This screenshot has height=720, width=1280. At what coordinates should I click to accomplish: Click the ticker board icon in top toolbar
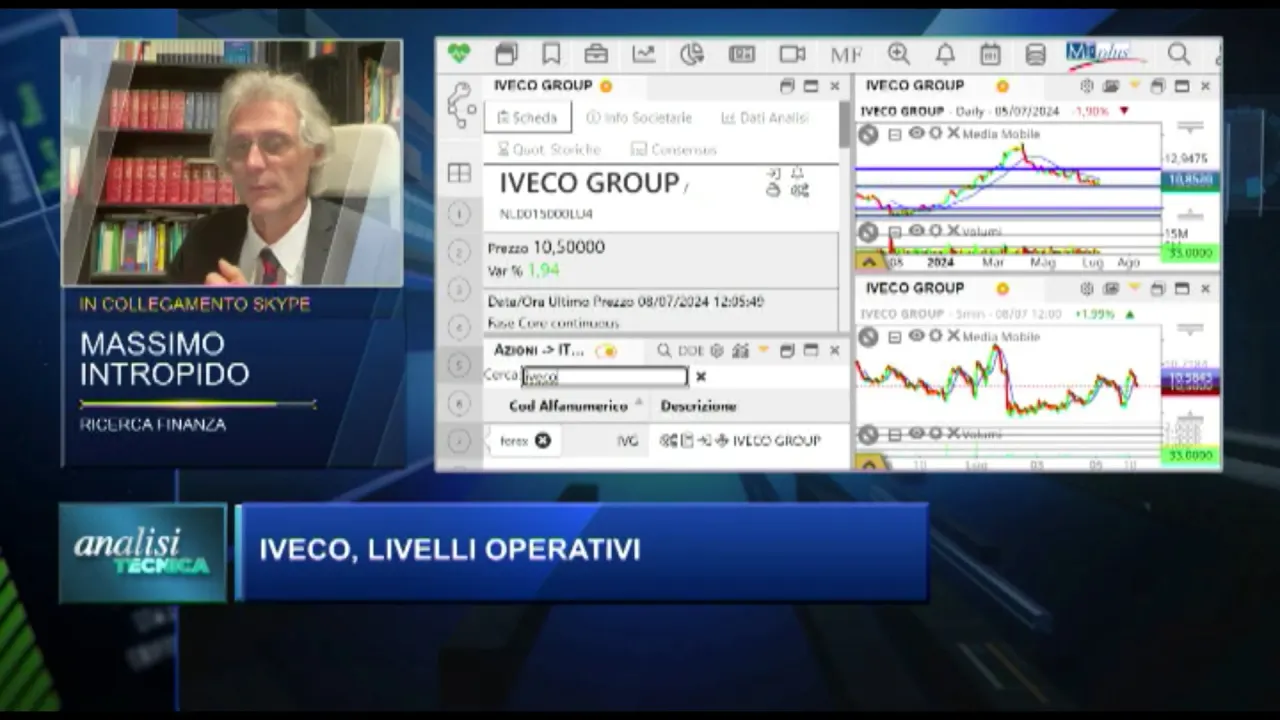click(x=742, y=54)
